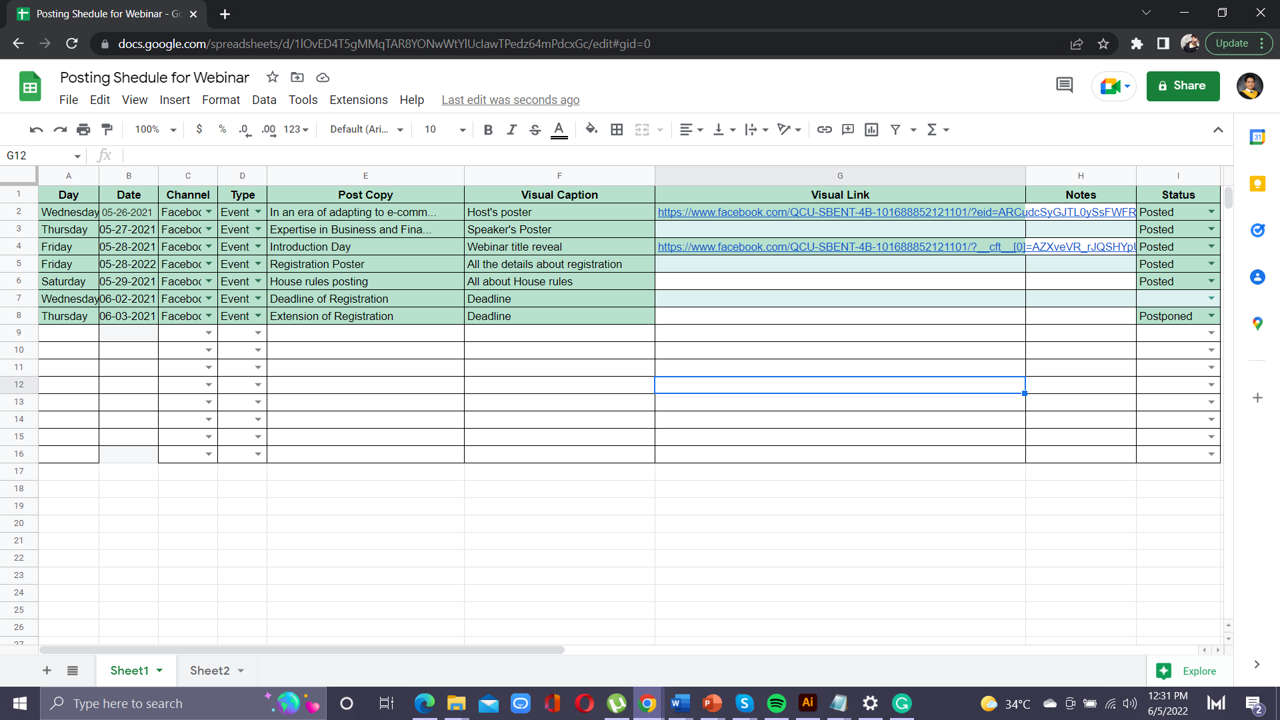1280x720 pixels.
Task: Insert a comment from the toolbar
Action: 848,130
